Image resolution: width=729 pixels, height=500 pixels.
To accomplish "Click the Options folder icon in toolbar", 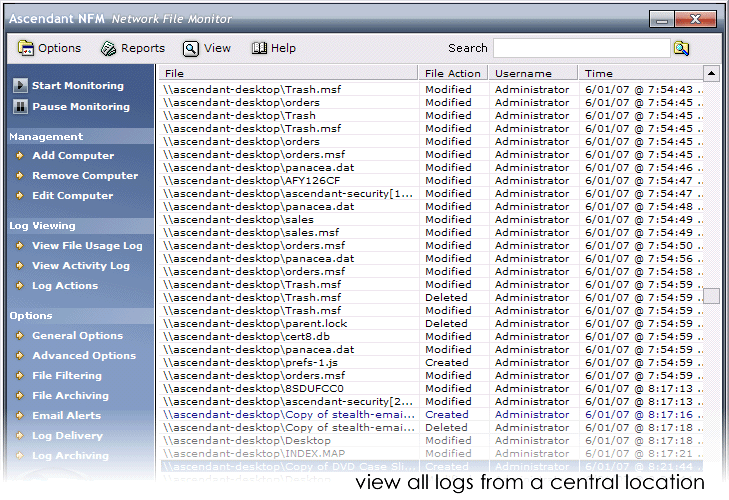I will [26, 48].
